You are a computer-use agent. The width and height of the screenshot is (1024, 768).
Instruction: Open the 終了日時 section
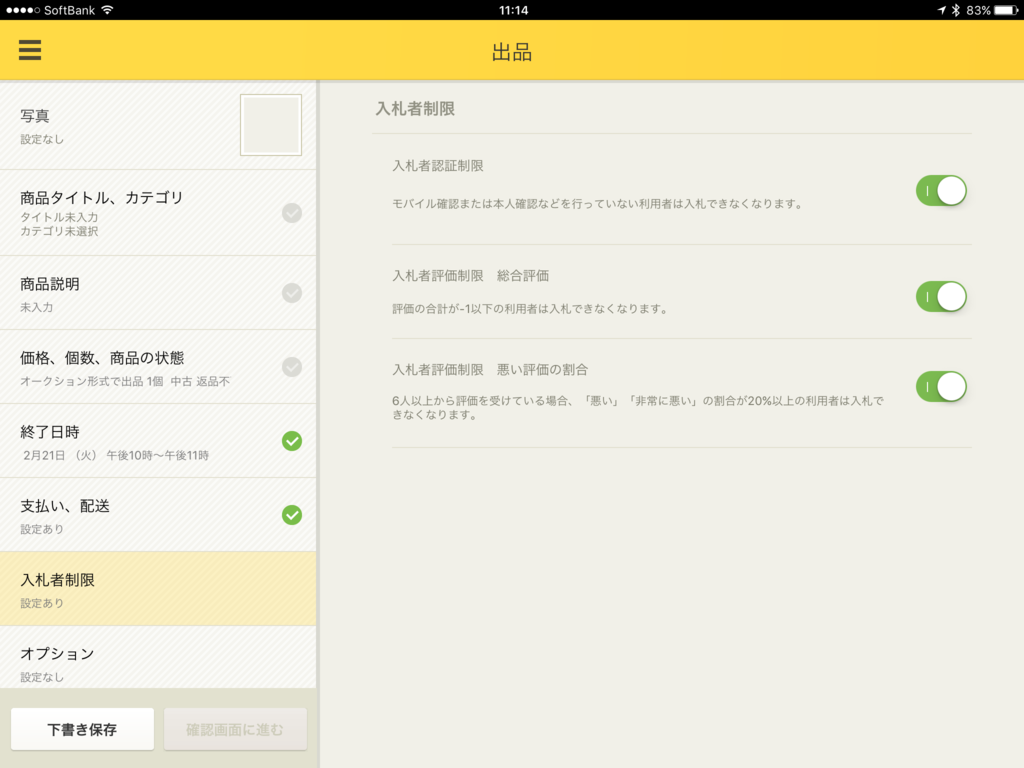158,441
